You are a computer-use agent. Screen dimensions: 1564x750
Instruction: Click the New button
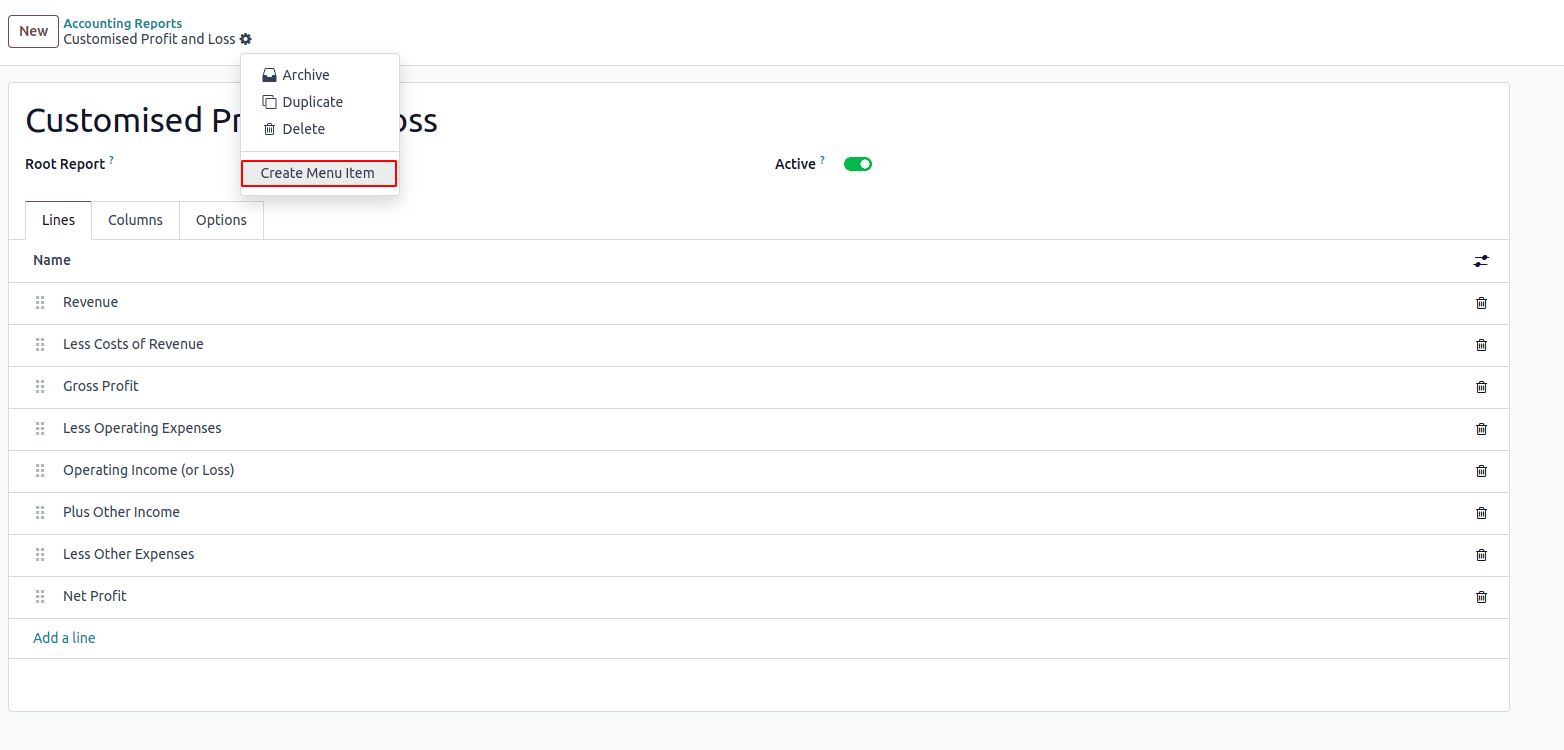33,31
